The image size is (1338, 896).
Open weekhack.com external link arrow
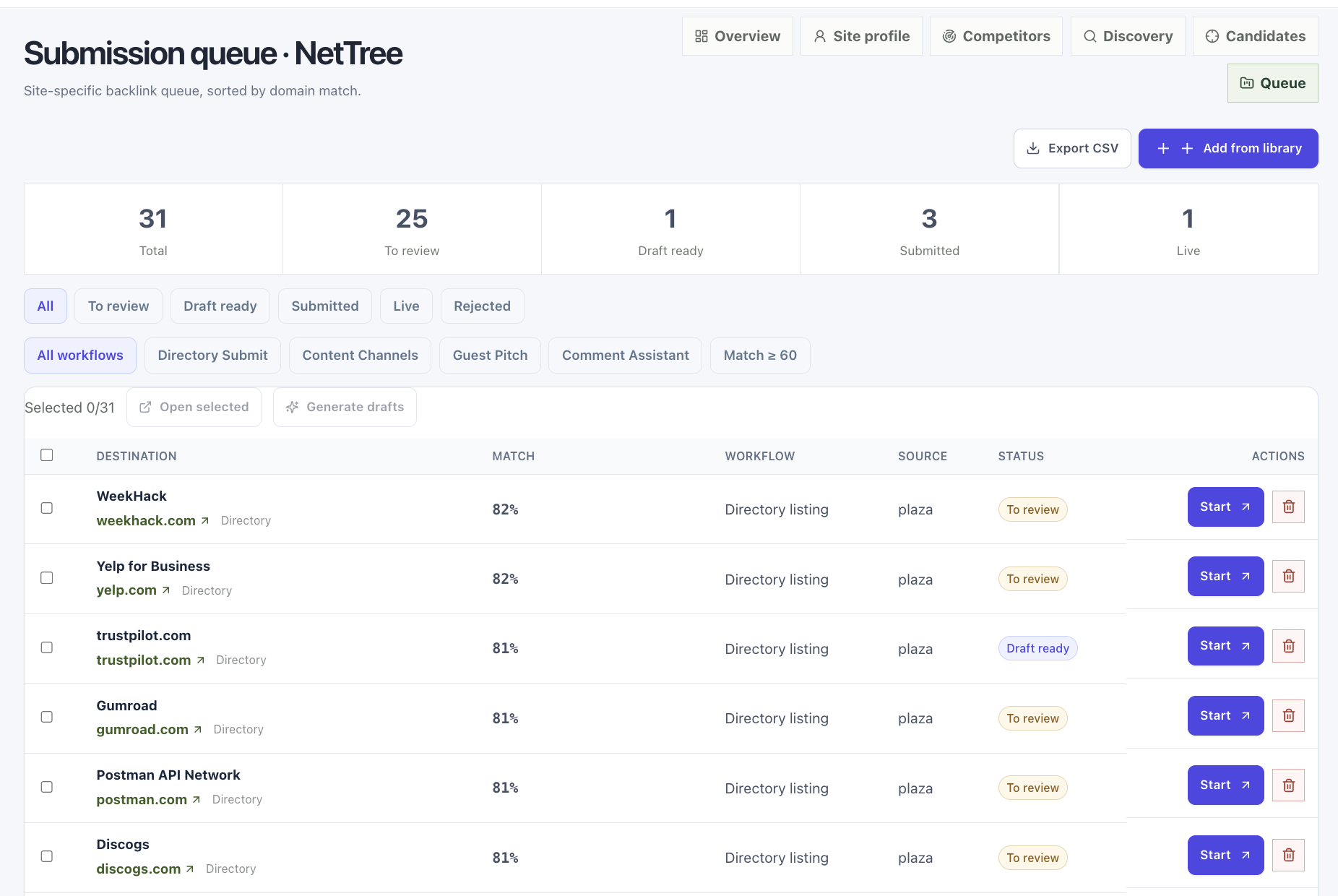click(205, 520)
